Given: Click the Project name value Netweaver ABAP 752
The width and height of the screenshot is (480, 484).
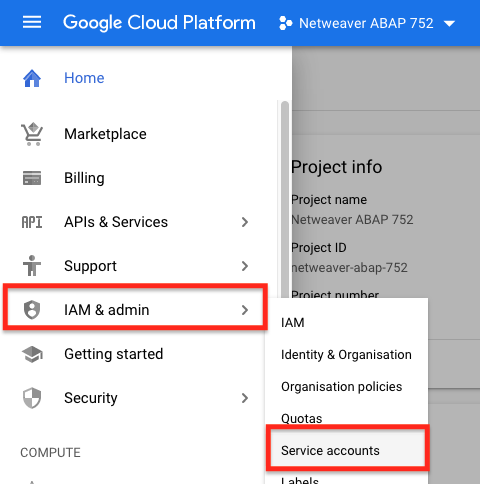Looking at the screenshot, I should click(352, 220).
